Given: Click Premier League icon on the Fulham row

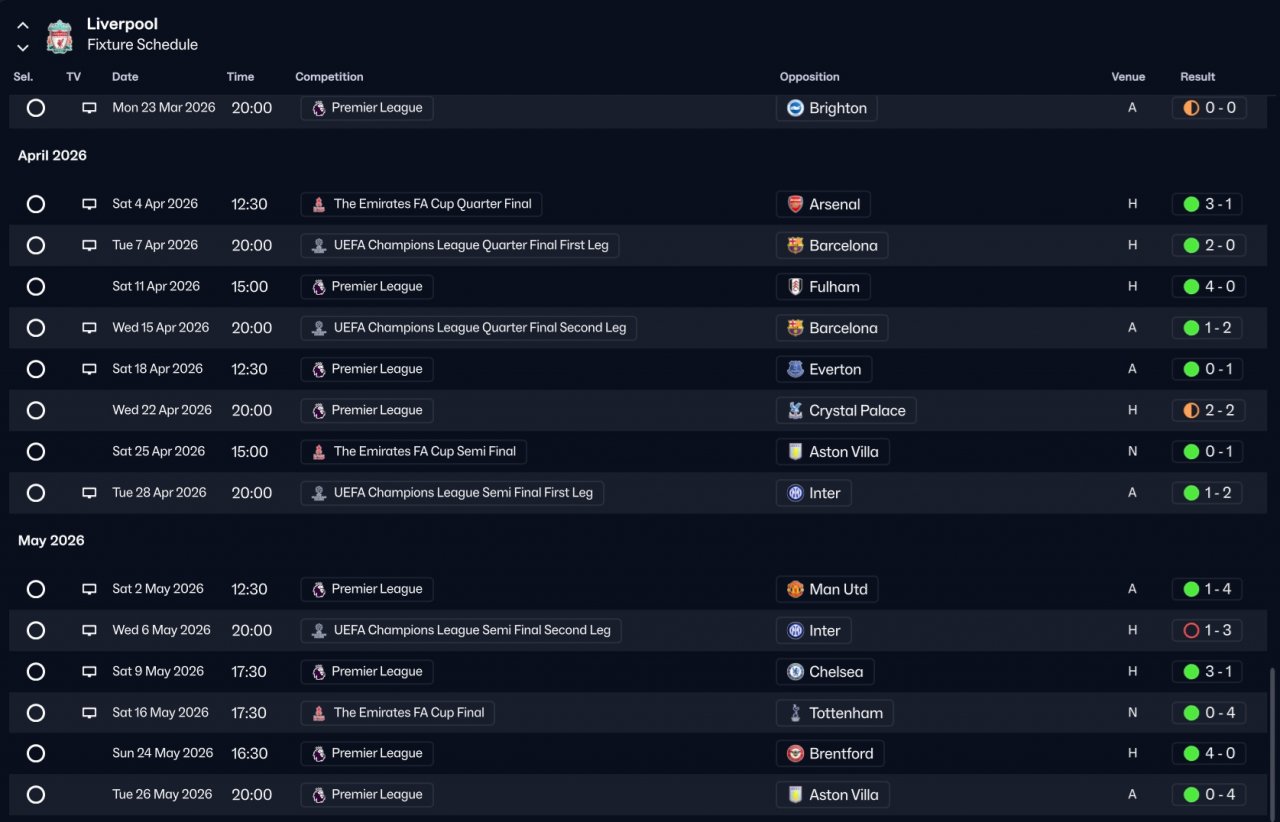Looking at the screenshot, I should click(x=318, y=287).
